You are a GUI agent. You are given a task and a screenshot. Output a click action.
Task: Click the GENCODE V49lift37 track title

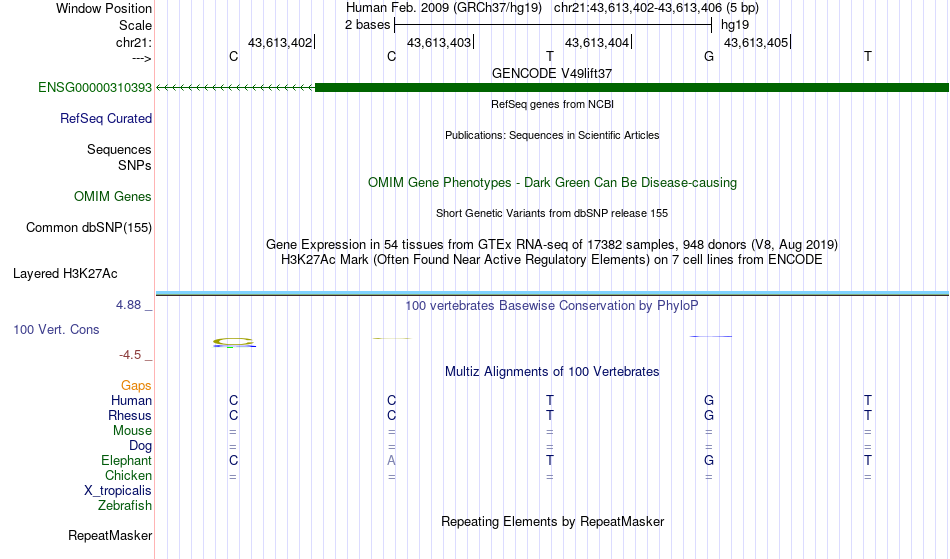point(552,73)
